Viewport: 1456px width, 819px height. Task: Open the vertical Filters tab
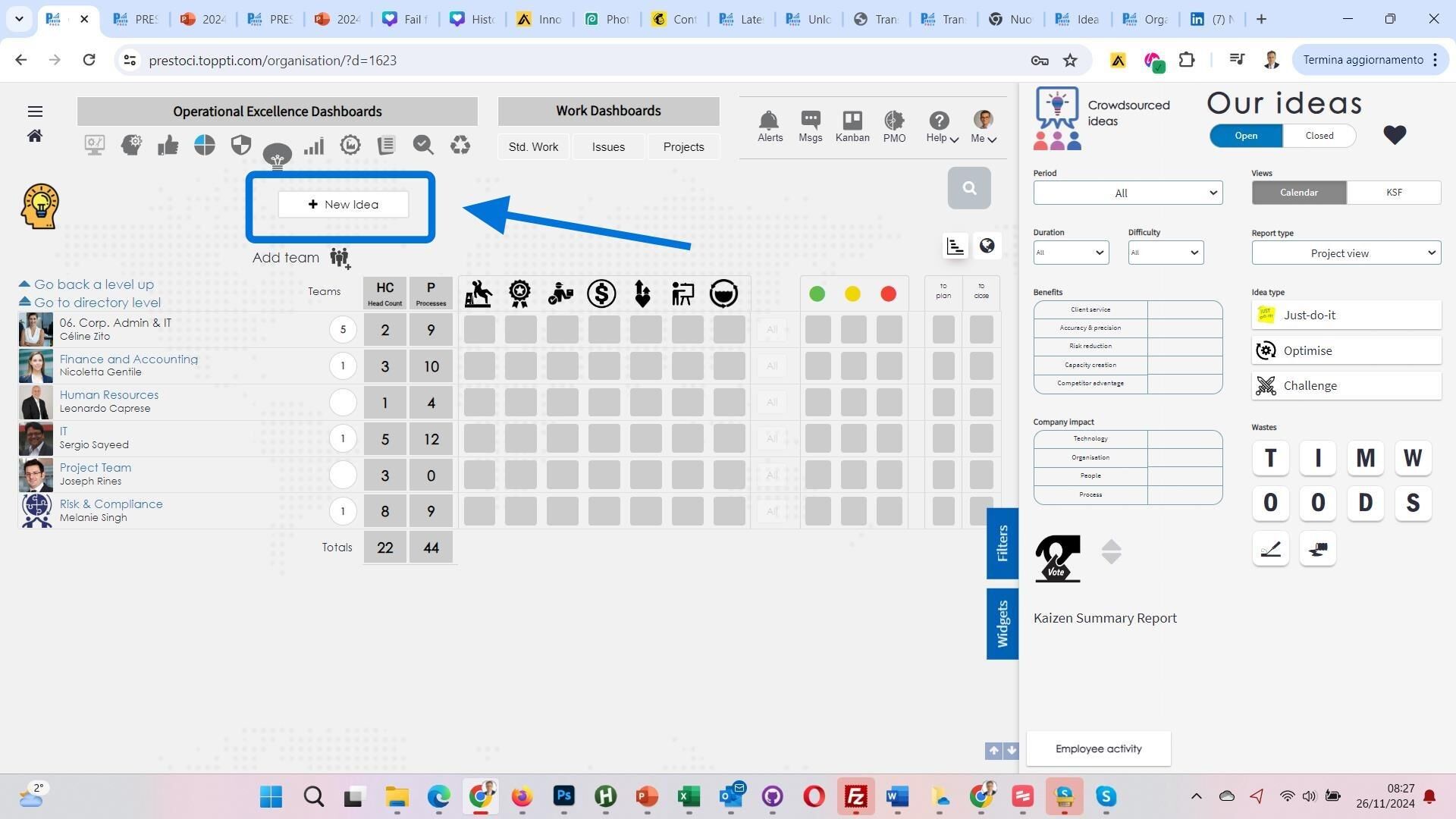[1002, 543]
